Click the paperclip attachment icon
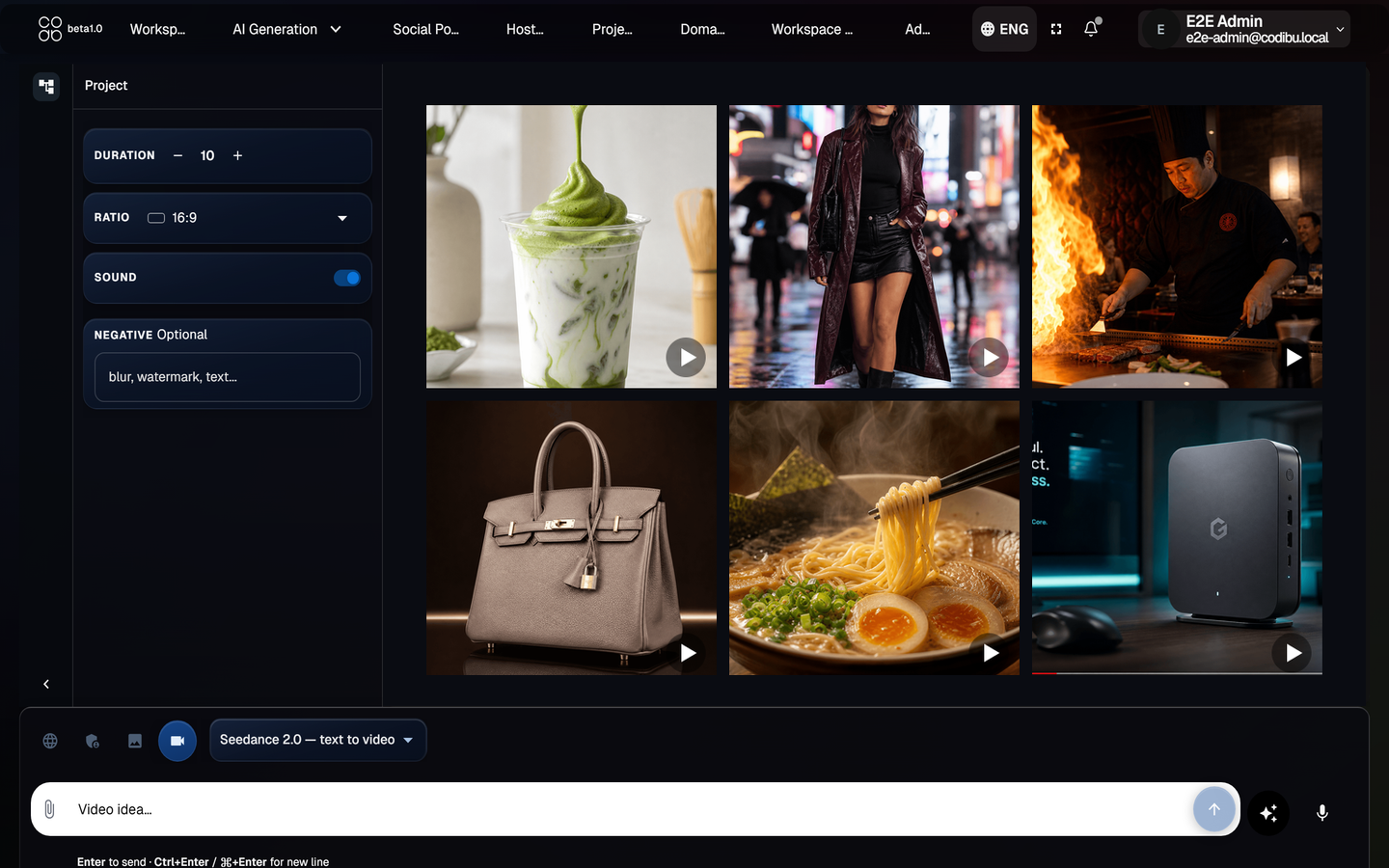This screenshot has width=1389, height=868. [x=50, y=809]
